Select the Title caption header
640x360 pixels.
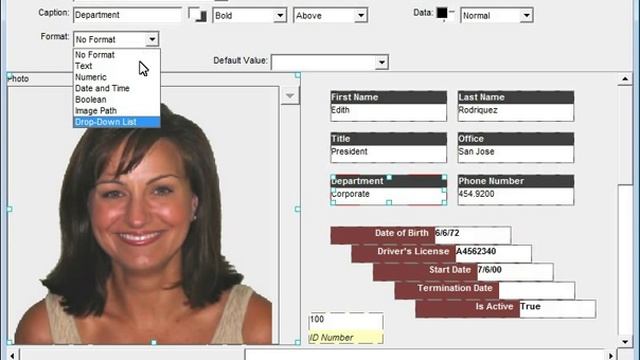[x=389, y=139]
